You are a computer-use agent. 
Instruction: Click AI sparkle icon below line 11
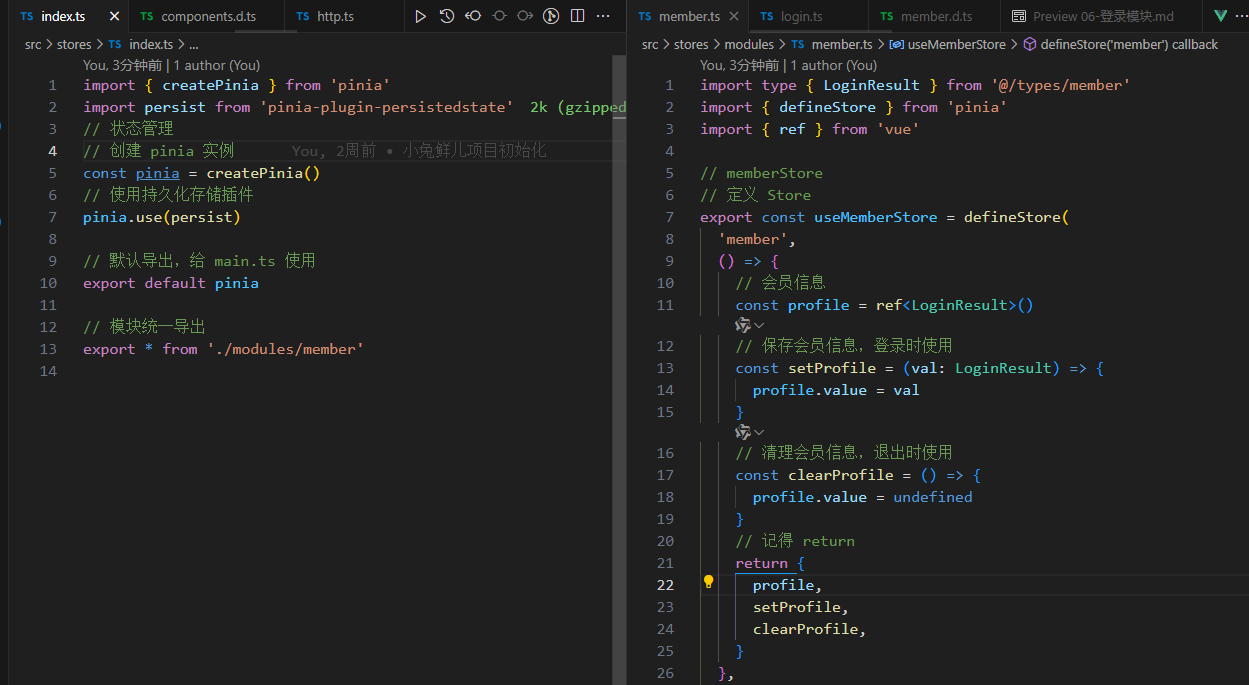[x=742, y=325]
